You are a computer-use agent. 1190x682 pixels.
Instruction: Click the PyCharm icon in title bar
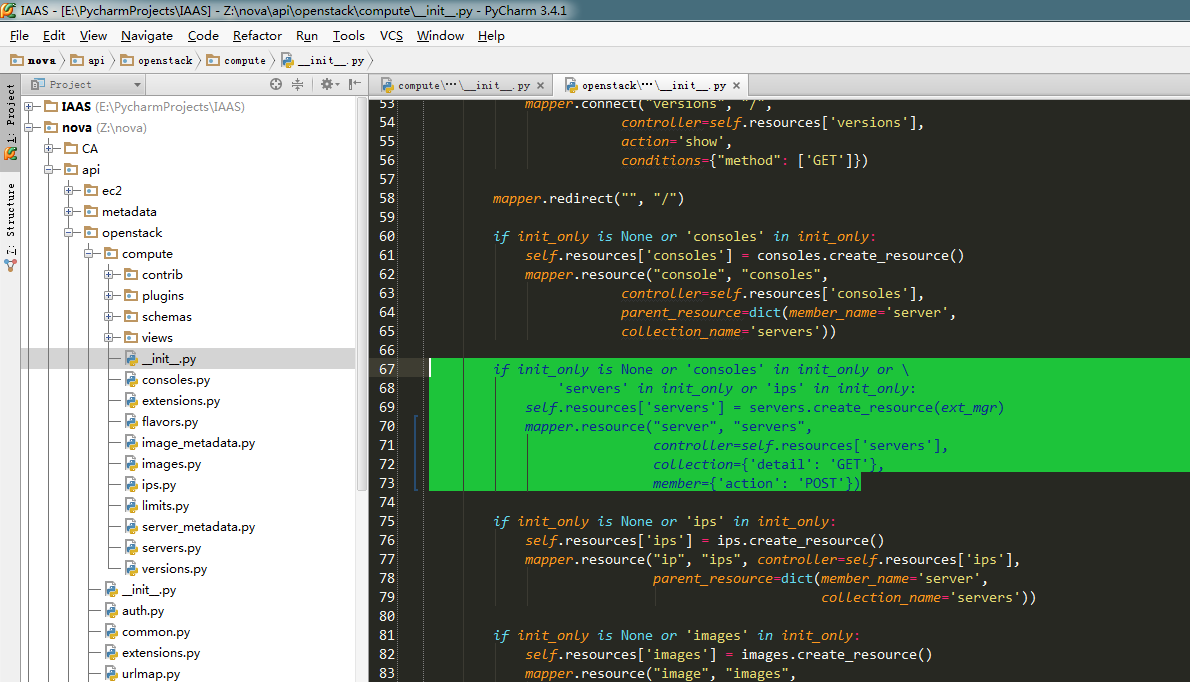(x=8, y=10)
